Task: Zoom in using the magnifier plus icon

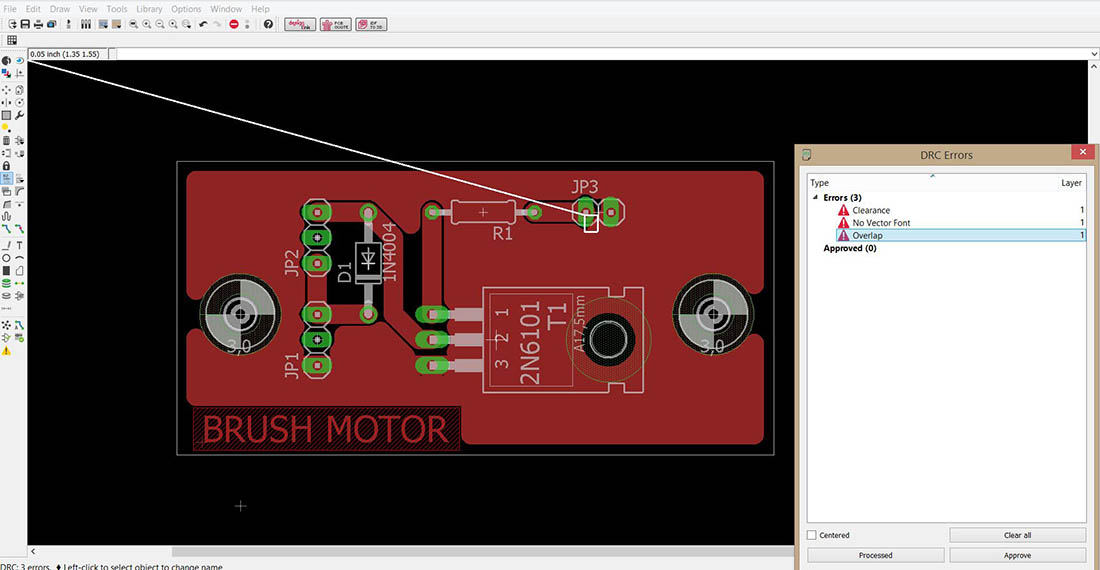Action: pyautogui.click(x=147, y=24)
